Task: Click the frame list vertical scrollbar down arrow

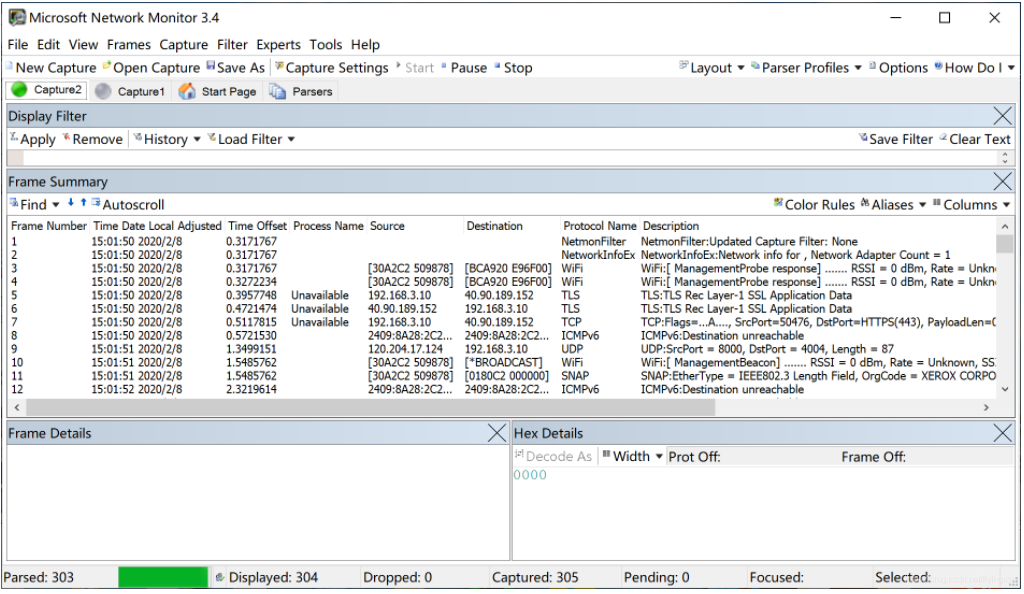Action: pyautogui.click(x=1005, y=390)
